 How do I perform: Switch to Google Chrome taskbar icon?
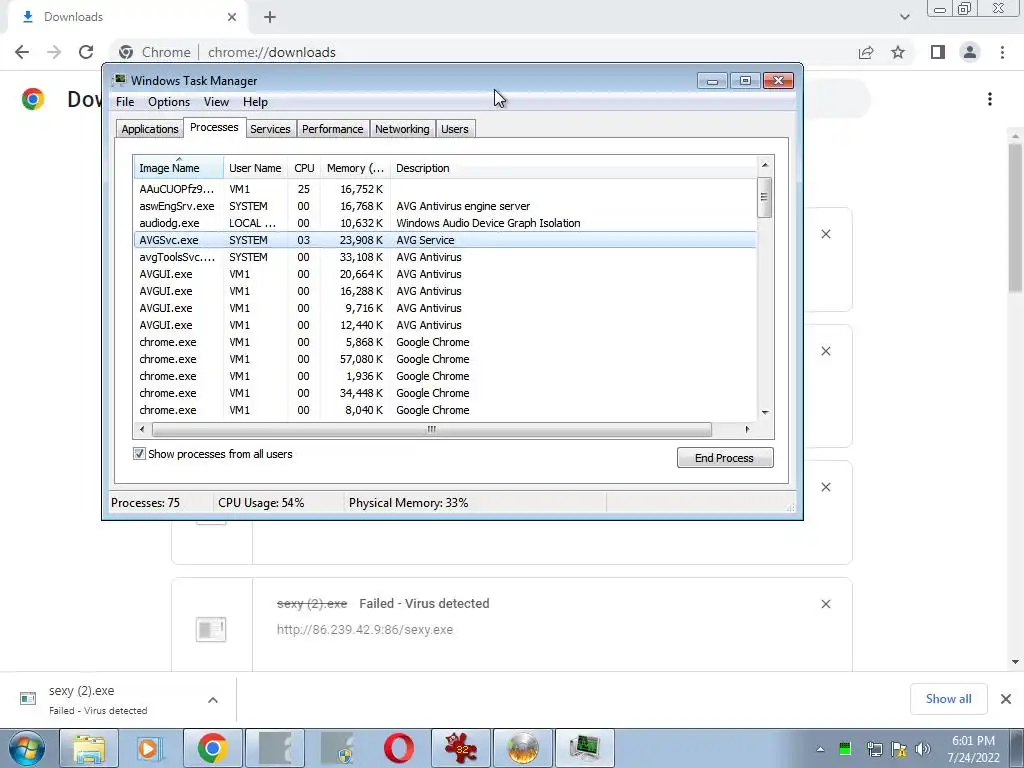(212, 748)
